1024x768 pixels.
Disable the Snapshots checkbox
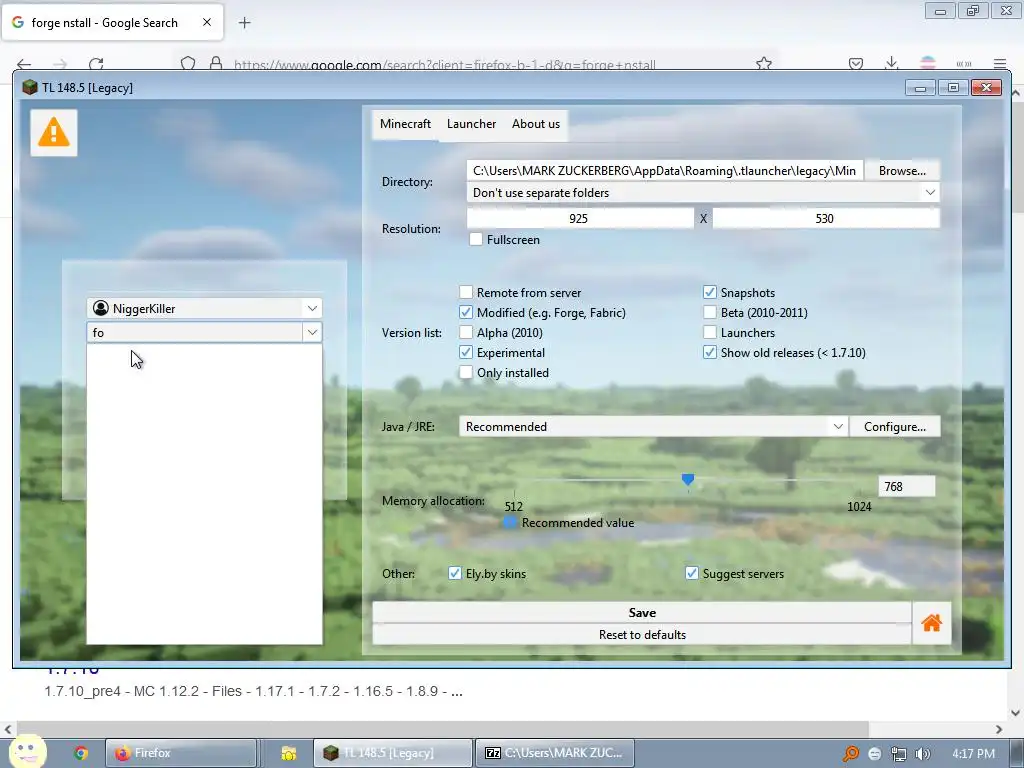[x=710, y=292]
